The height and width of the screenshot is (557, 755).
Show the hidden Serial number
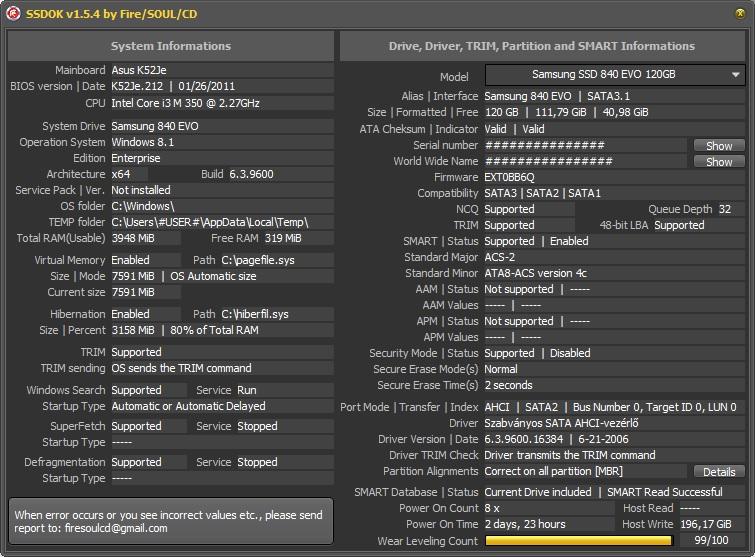719,145
